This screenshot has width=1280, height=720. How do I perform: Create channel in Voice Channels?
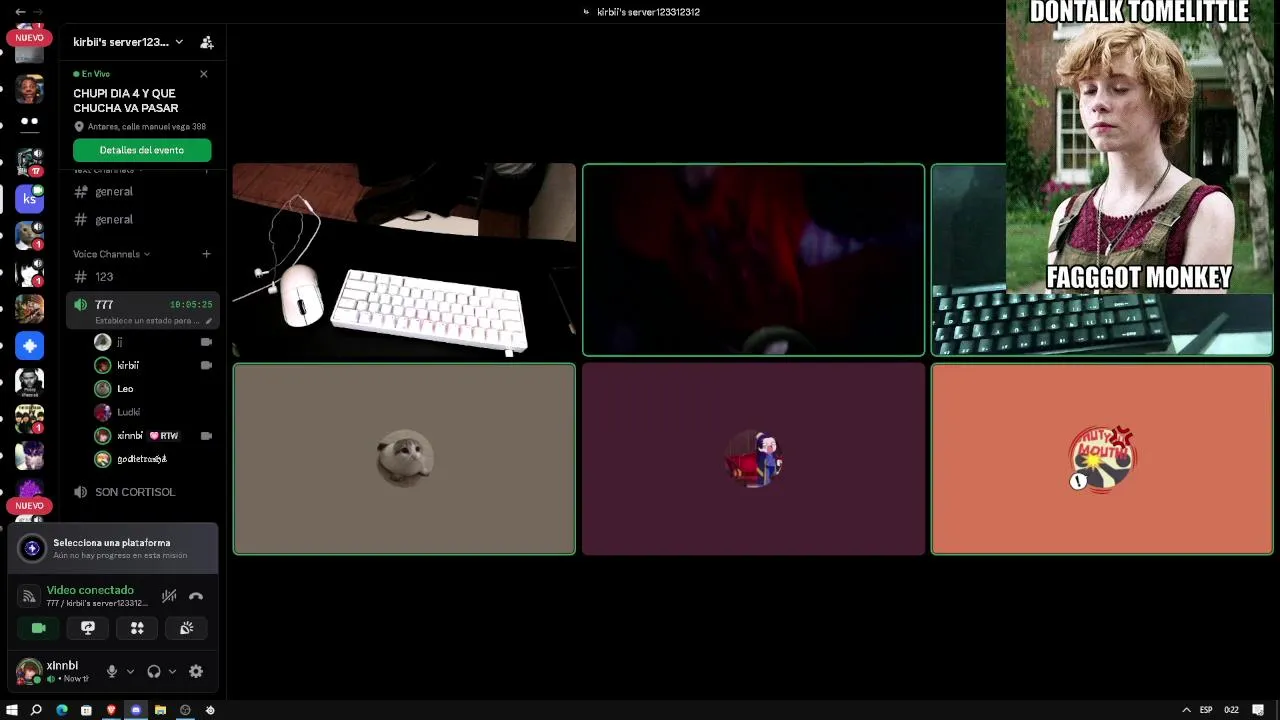(x=206, y=254)
